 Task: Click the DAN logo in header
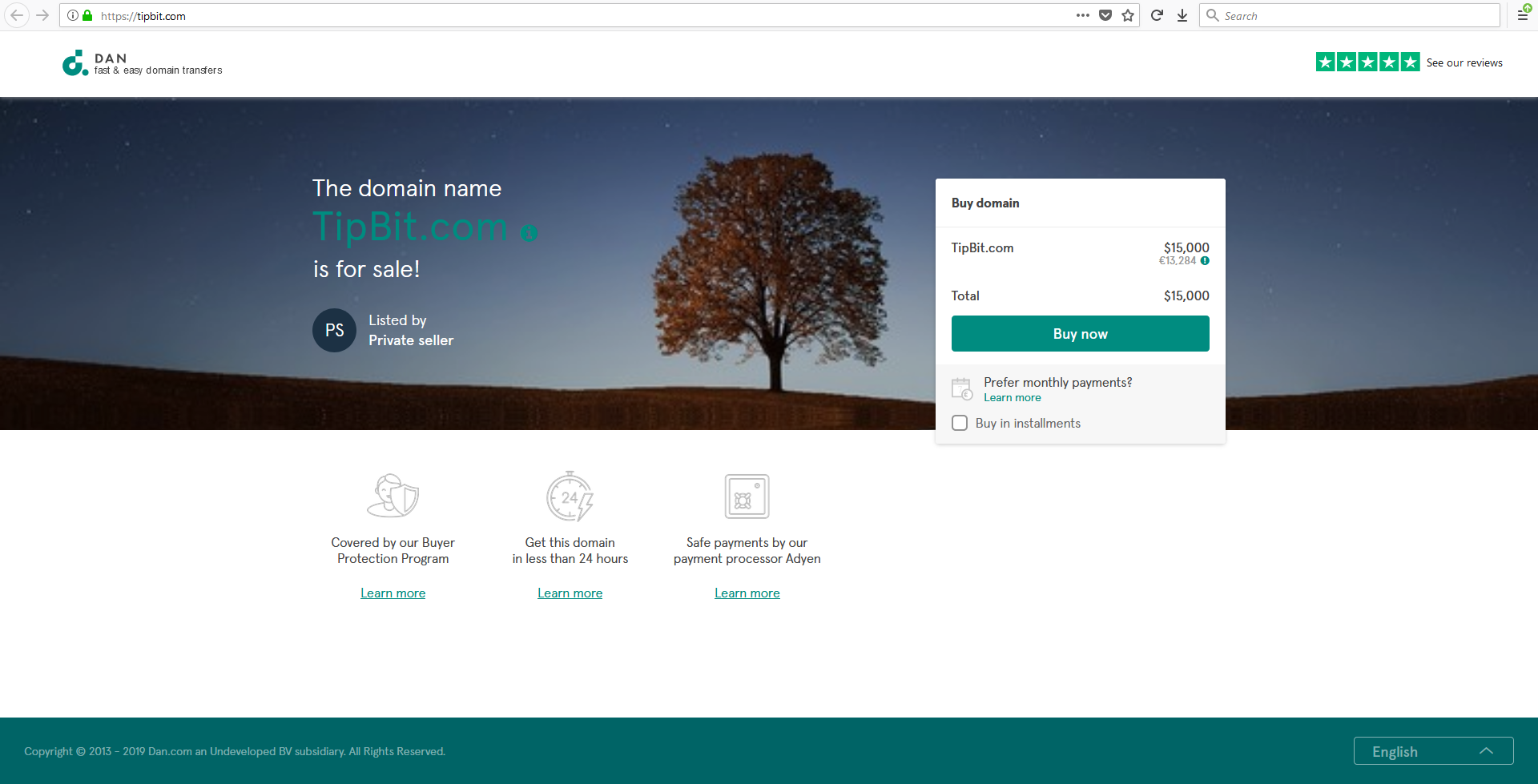[x=142, y=63]
